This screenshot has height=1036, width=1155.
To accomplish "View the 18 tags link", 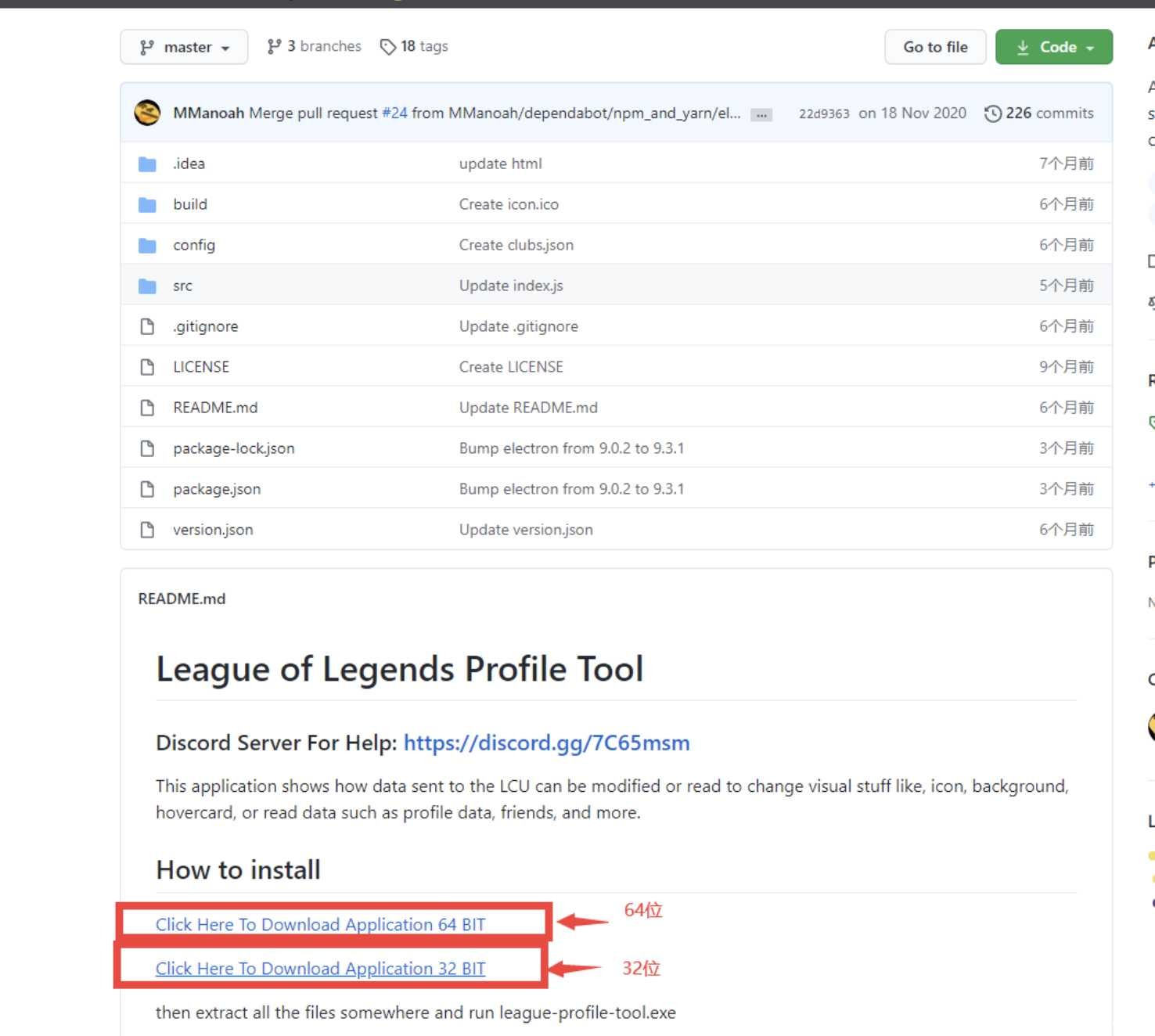I will click(414, 46).
